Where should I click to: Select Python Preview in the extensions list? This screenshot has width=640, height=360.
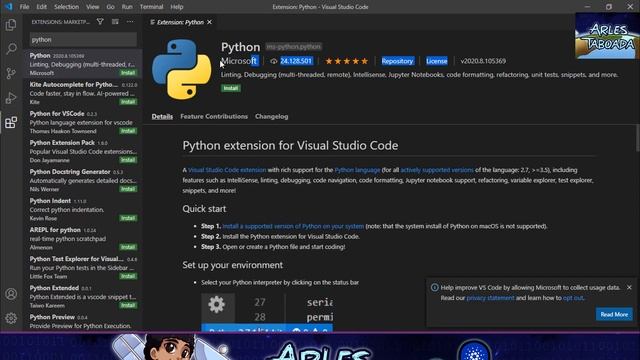83,321
